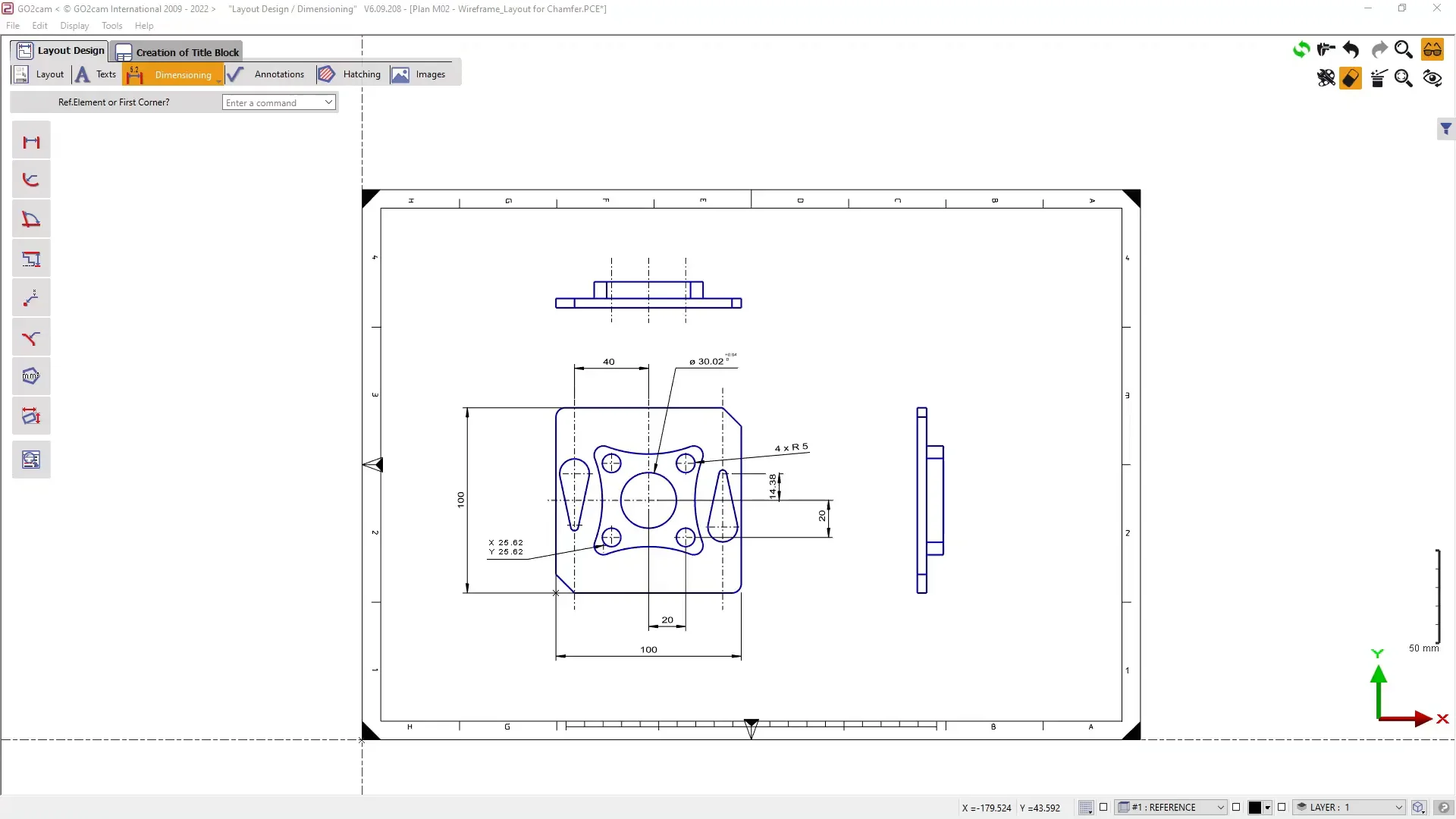The height and width of the screenshot is (819, 1456).
Task: Expand the Enter a command combo box
Action: click(328, 102)
